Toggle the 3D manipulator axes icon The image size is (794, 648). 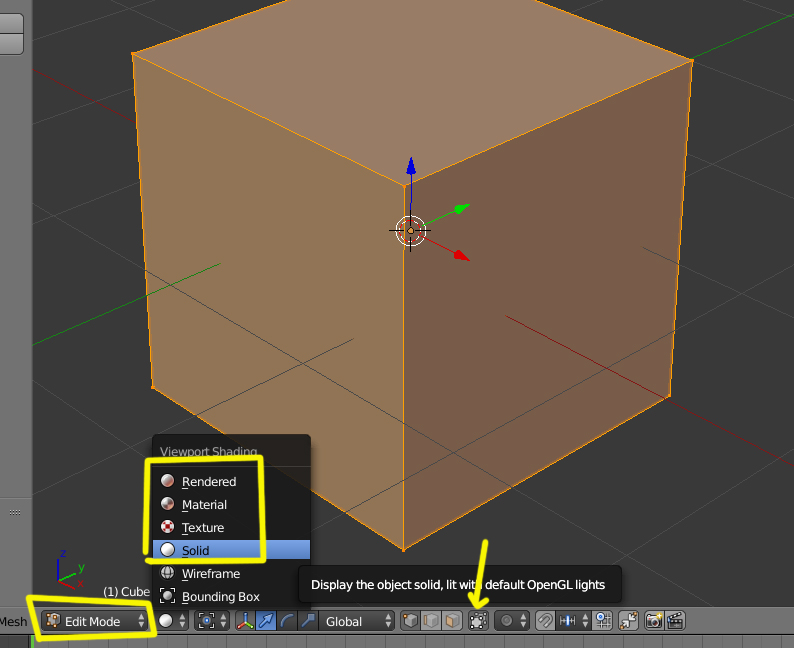[245, 621]
